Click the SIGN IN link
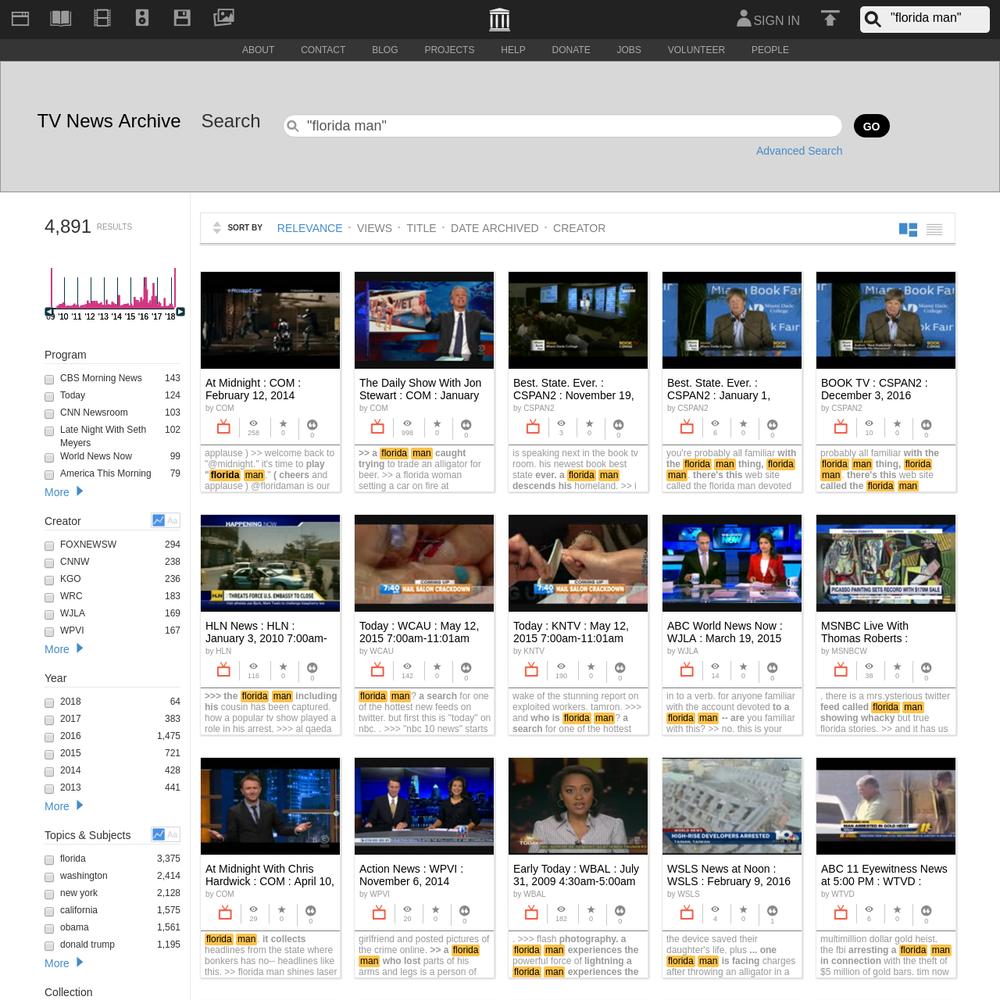This screenshot has height=1000, width=1000. [776, 20]
